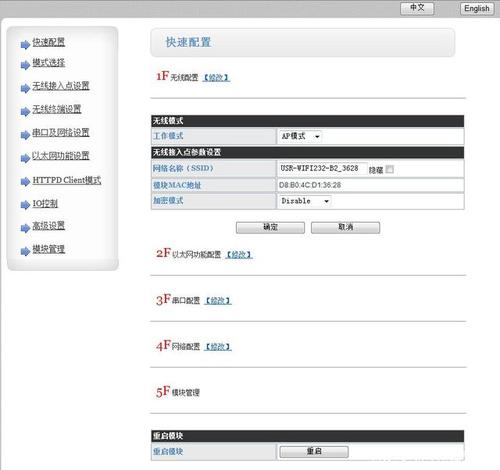Click arrow icon beside 以太网功能设置
This screenshot has width=500, height=470.
point(25,158)
